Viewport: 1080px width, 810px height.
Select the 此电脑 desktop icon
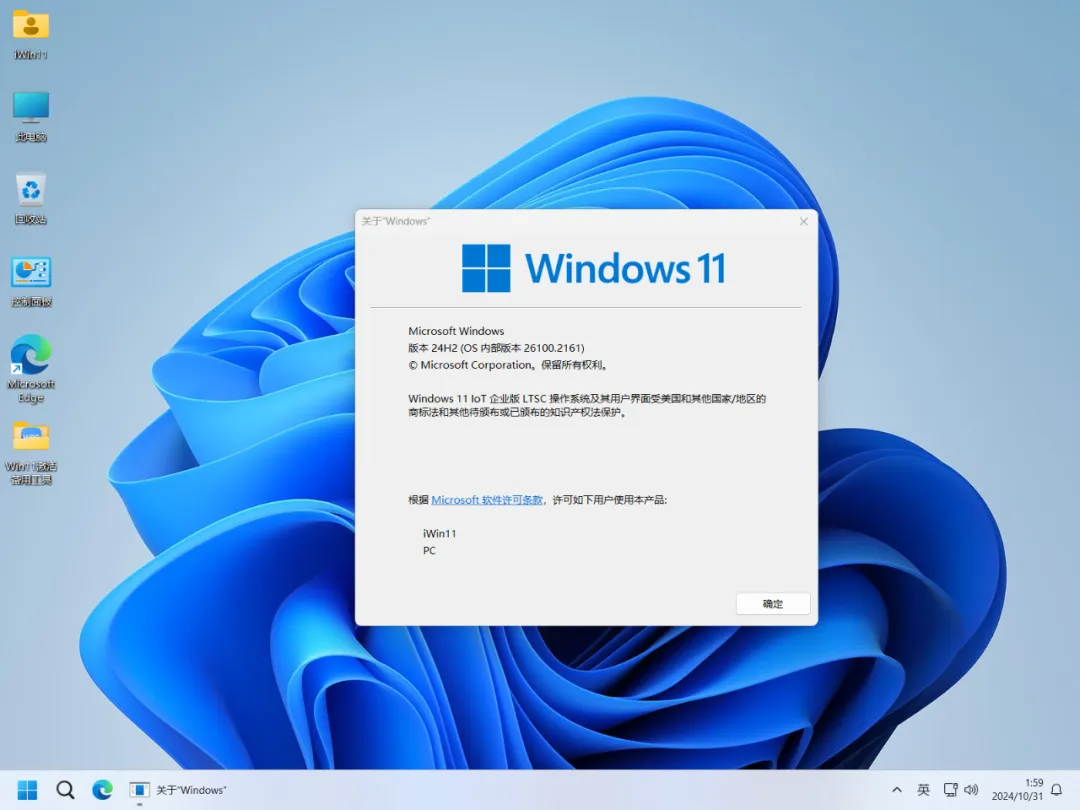[x=31, y=116]
